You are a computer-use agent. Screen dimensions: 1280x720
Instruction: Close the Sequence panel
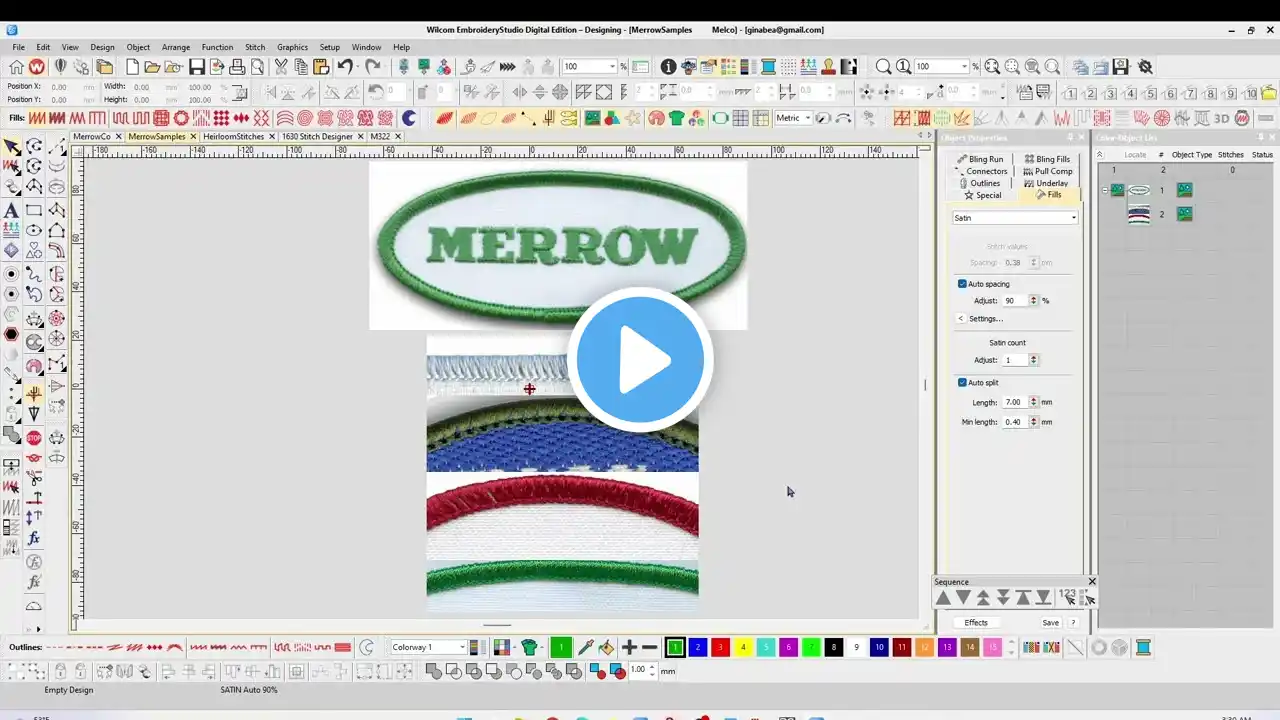(1091, 581)
